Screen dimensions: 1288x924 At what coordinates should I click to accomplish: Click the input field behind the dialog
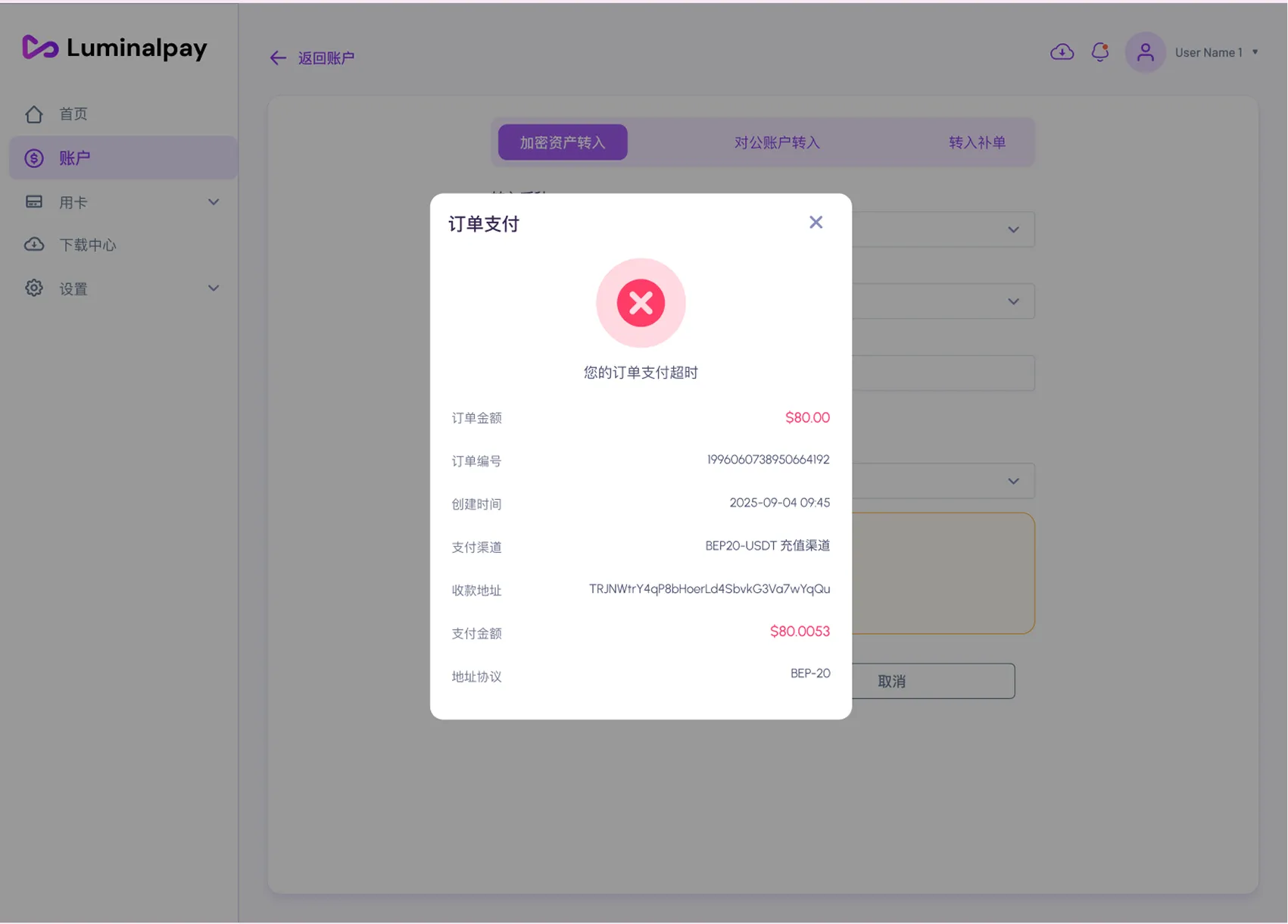pyautogui.click(x=943, y=373)
